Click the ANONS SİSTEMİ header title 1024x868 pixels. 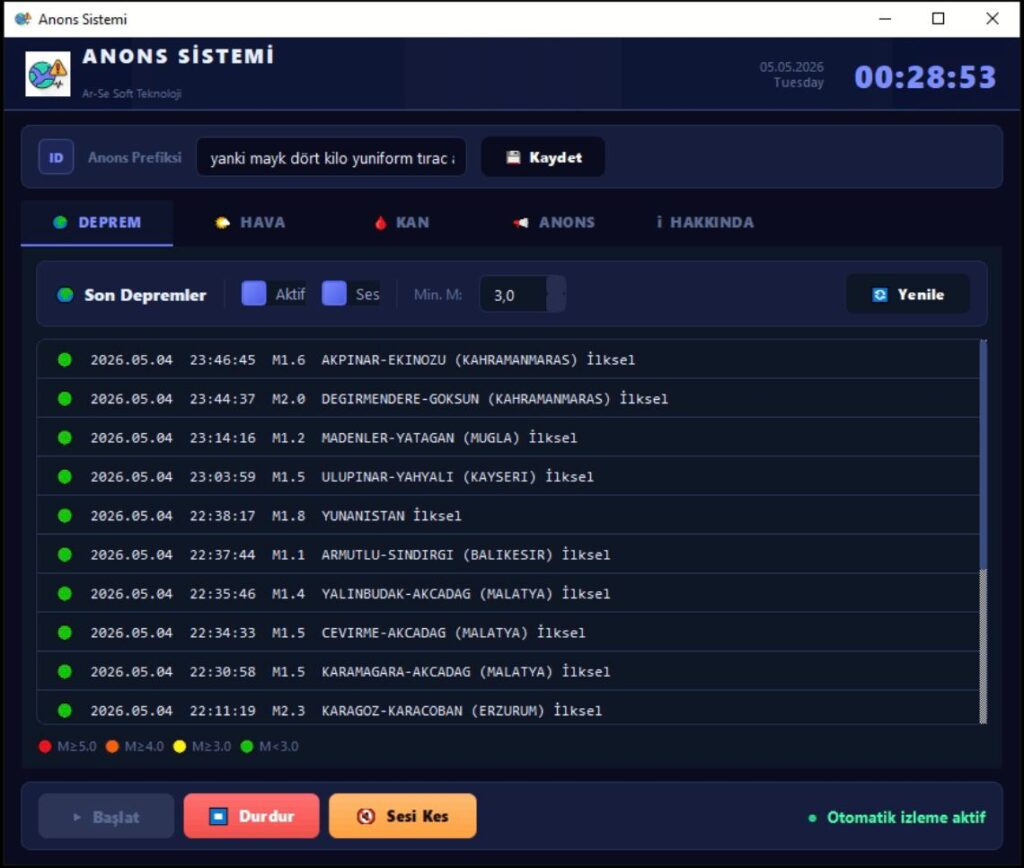point(178,56)
